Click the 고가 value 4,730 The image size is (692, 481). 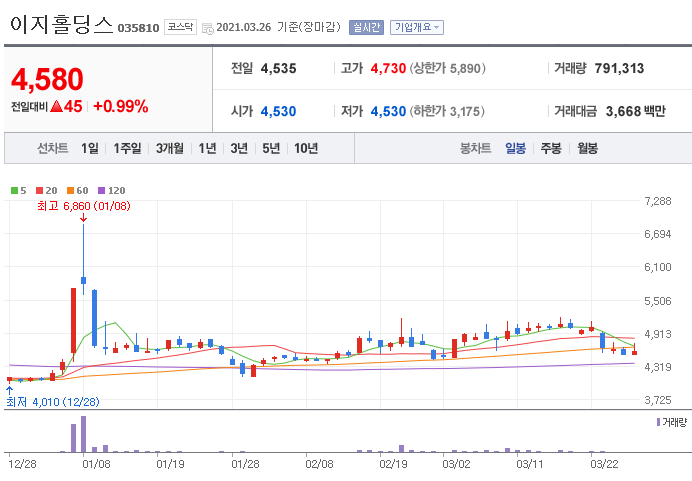click(x=388, y=68)
